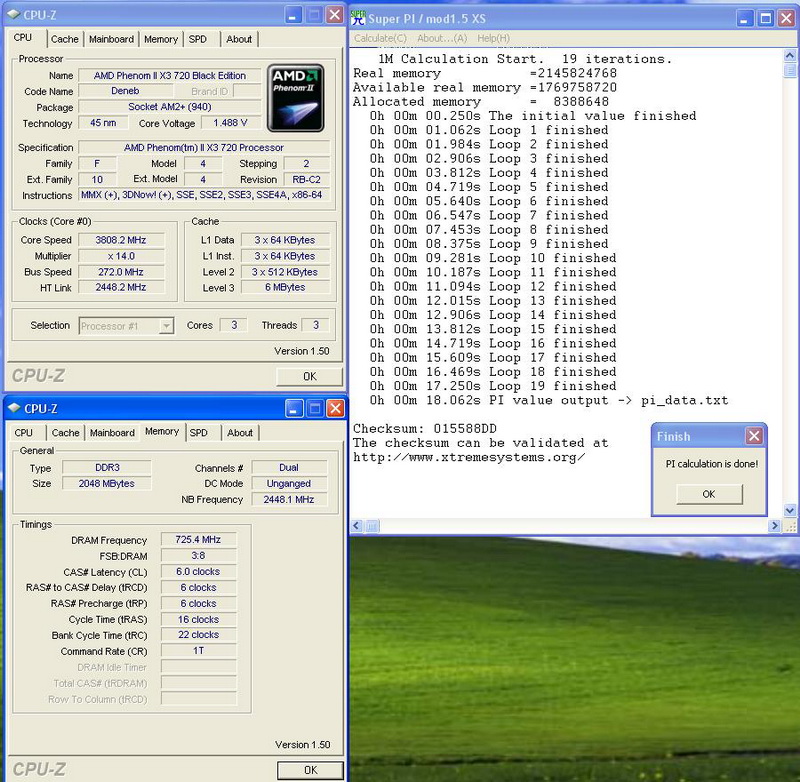This screenshot has width=800, height=782.
Task: Click the DRAM Frequency 725.4 MHz value
Action: [x=198, y=540]
